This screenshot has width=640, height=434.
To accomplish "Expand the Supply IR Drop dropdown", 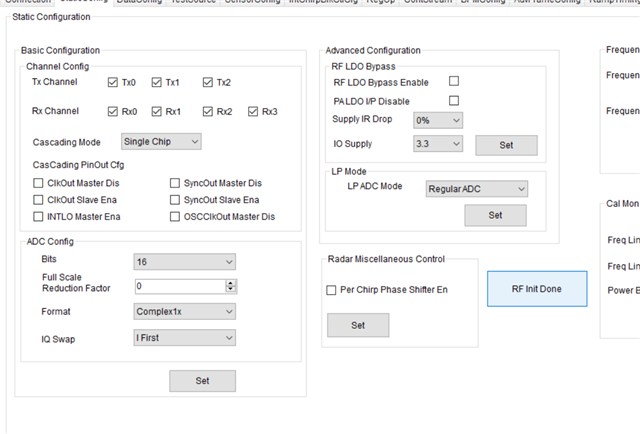I will click(438, 120).
